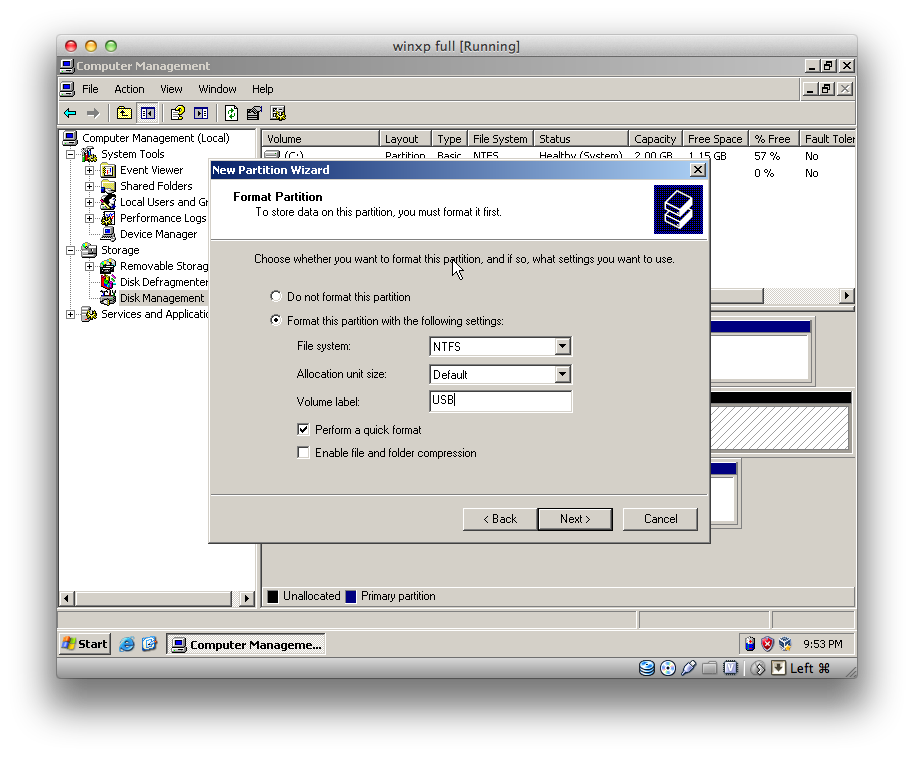The image size is (914, 757).
Task: Open the Window menu
Action: [217, 89]
